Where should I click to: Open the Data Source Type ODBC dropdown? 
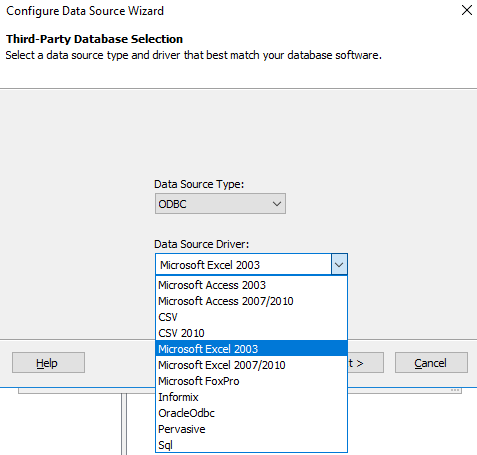220,204
